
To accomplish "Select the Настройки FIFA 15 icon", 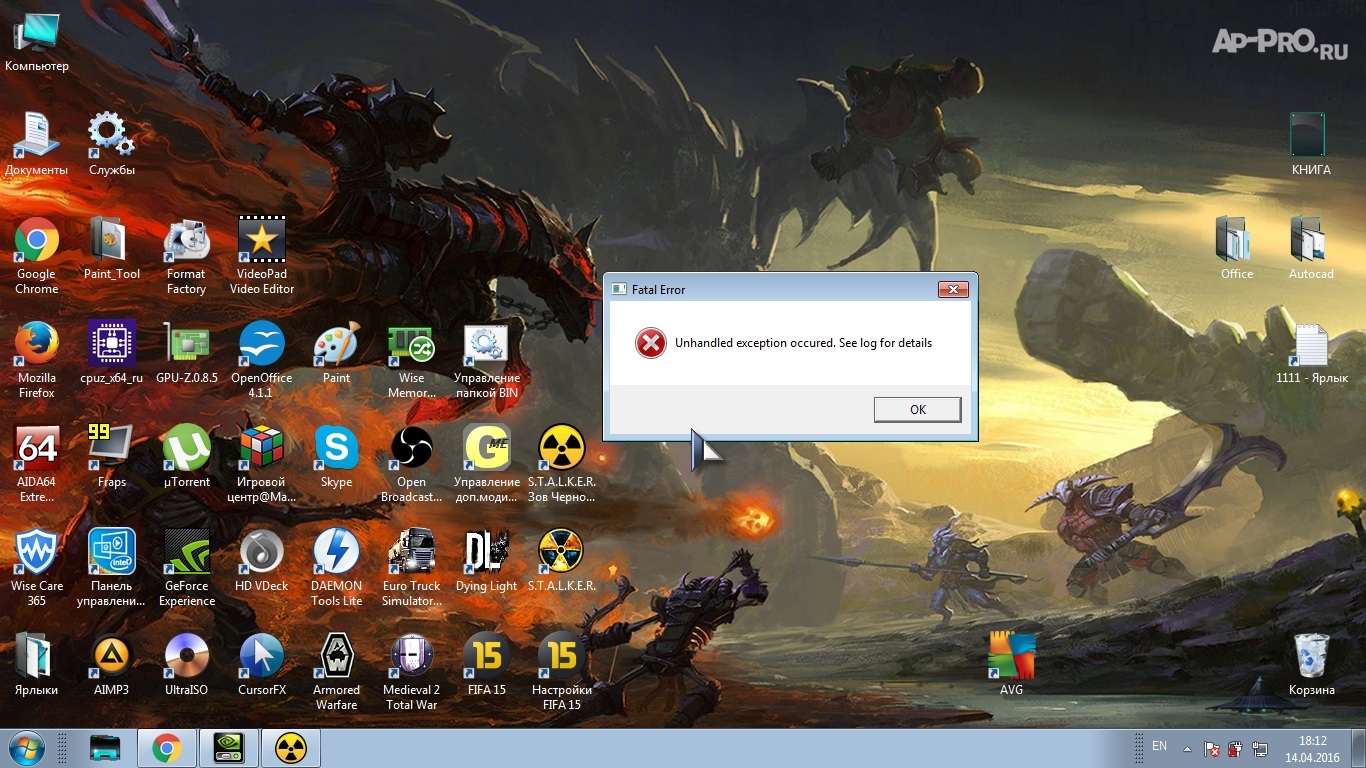I will point(562,673).
